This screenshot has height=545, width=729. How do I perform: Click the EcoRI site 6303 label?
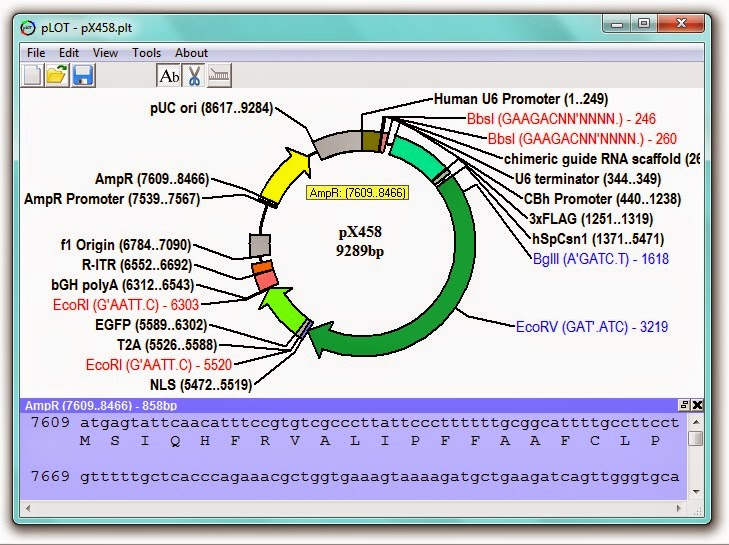pyautogui.click(x=126, y=305)
